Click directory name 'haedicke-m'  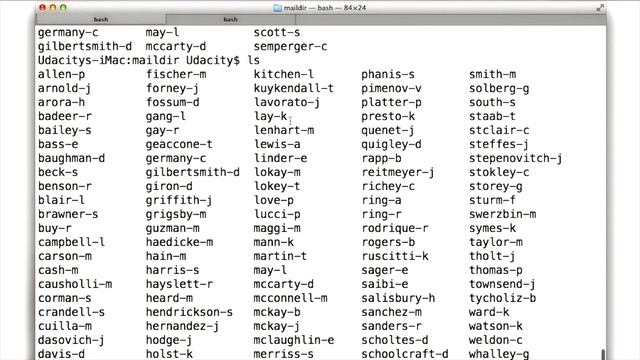click(179, 242)
